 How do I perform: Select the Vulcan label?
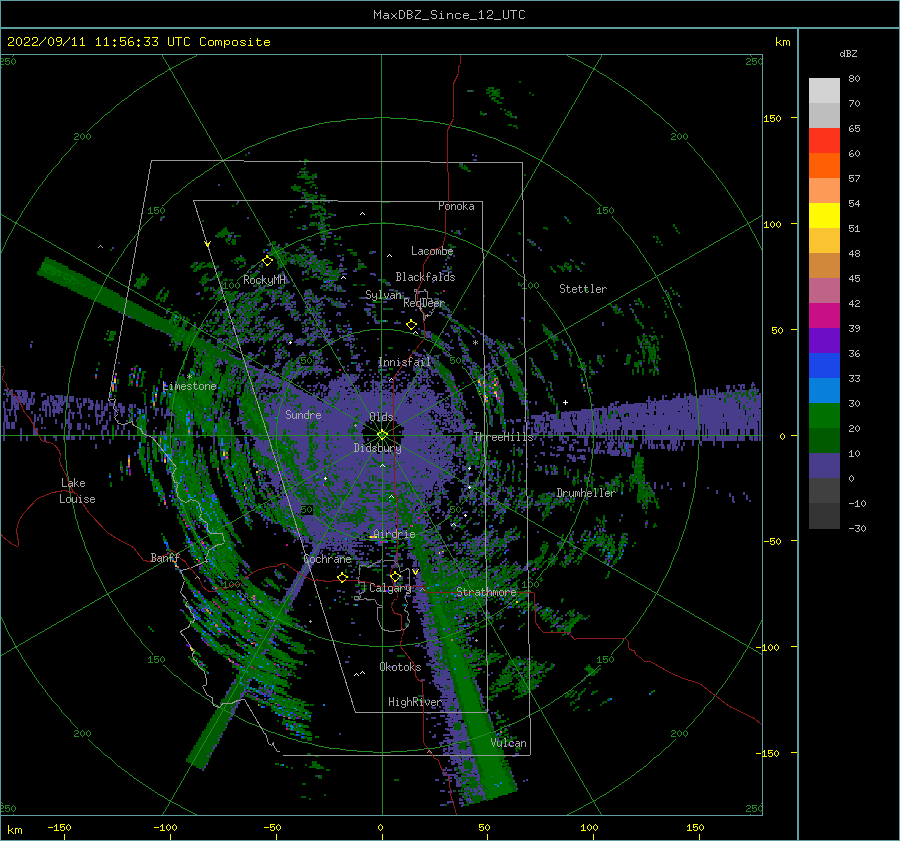509,743
